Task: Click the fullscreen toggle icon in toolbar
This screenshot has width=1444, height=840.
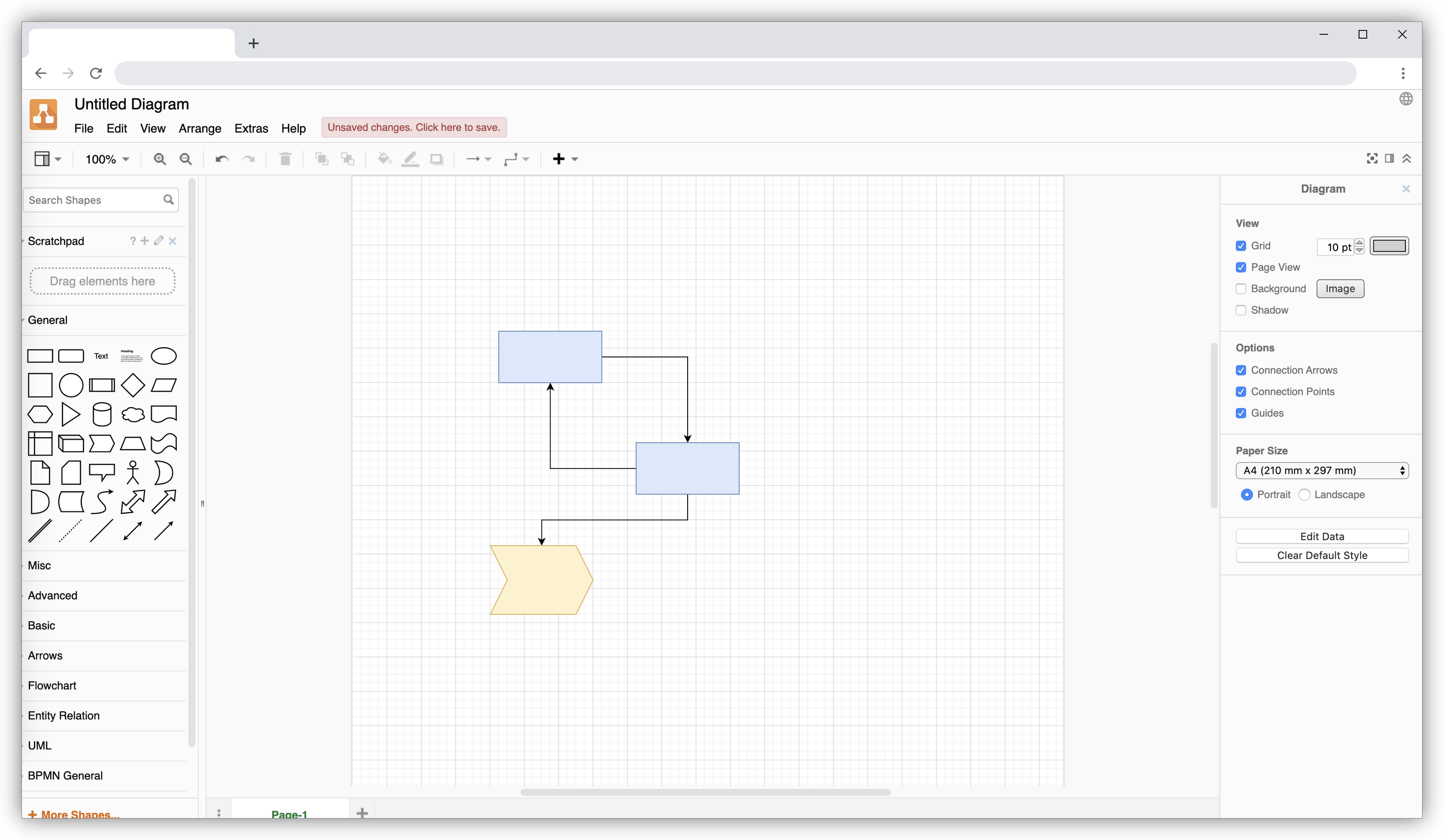Action: click(1372, 158)
